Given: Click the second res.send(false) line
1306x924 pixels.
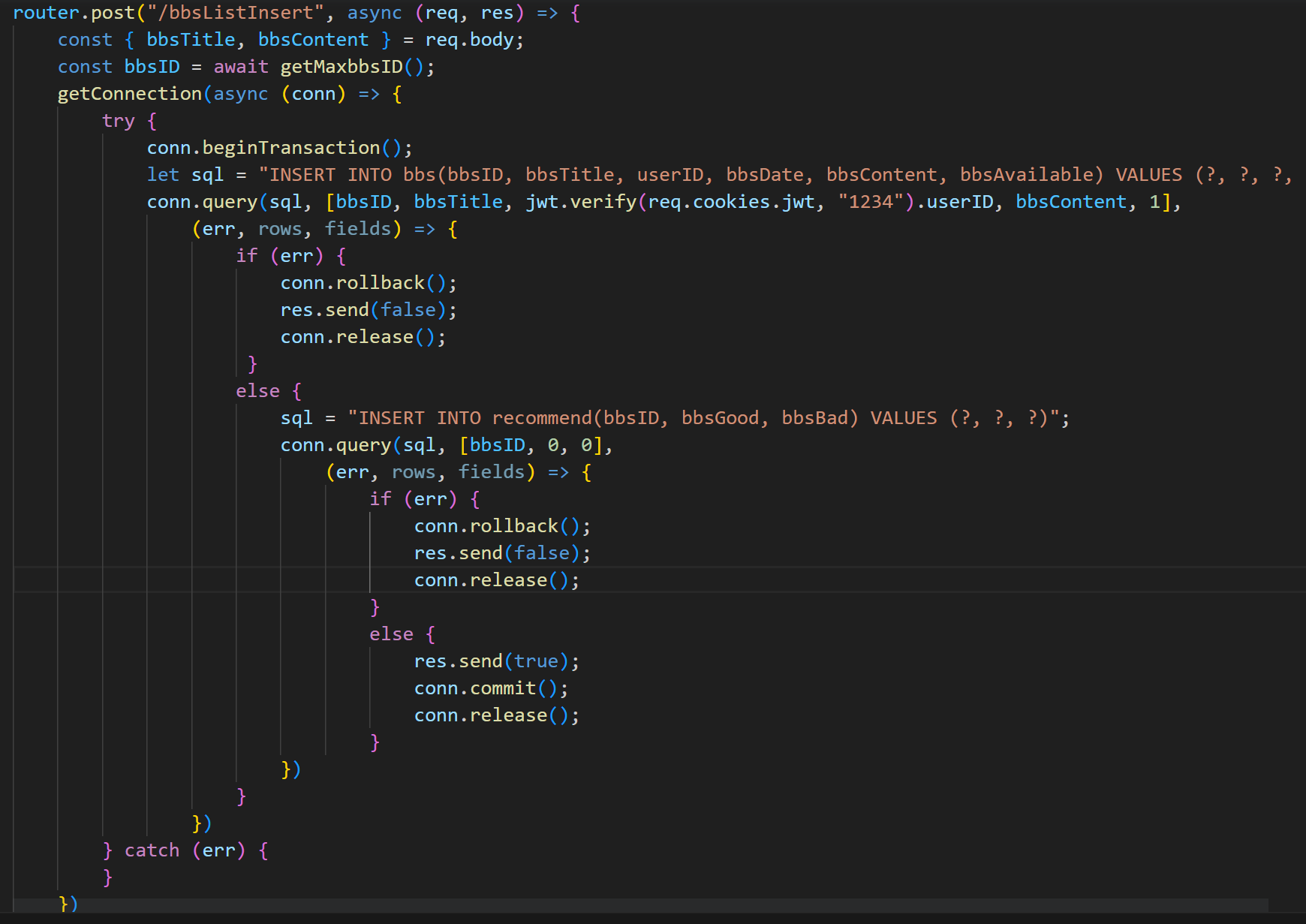Looking at the screenshot, I should pyautogui.click(x=501, y=553).
